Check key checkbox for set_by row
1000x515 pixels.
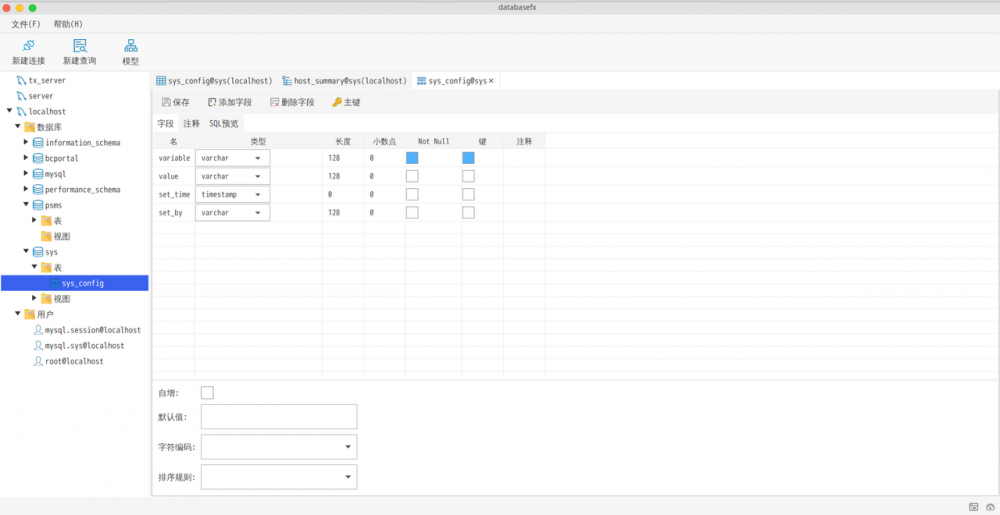(x=468, y=212)
